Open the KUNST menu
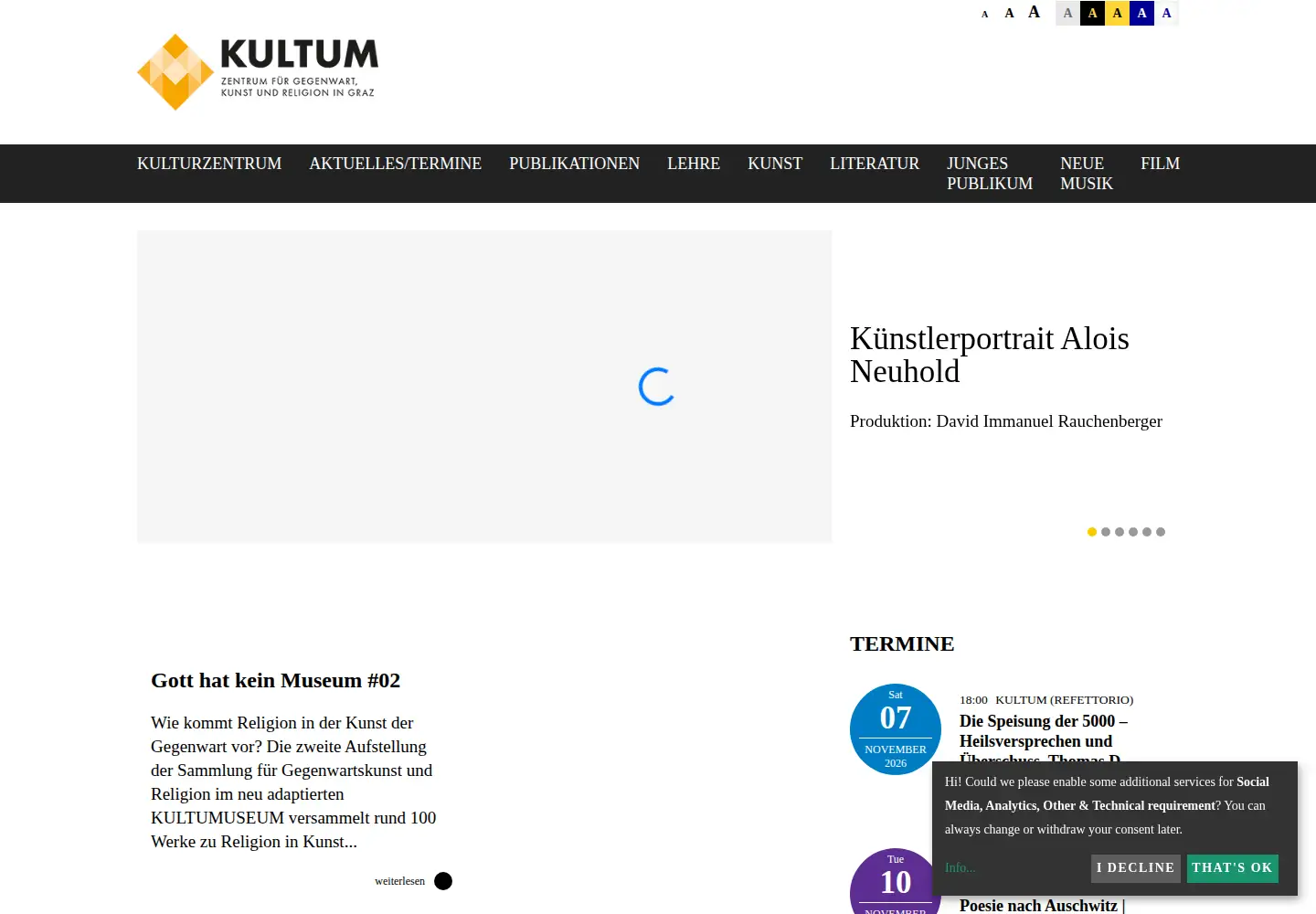 pos(775,164)
